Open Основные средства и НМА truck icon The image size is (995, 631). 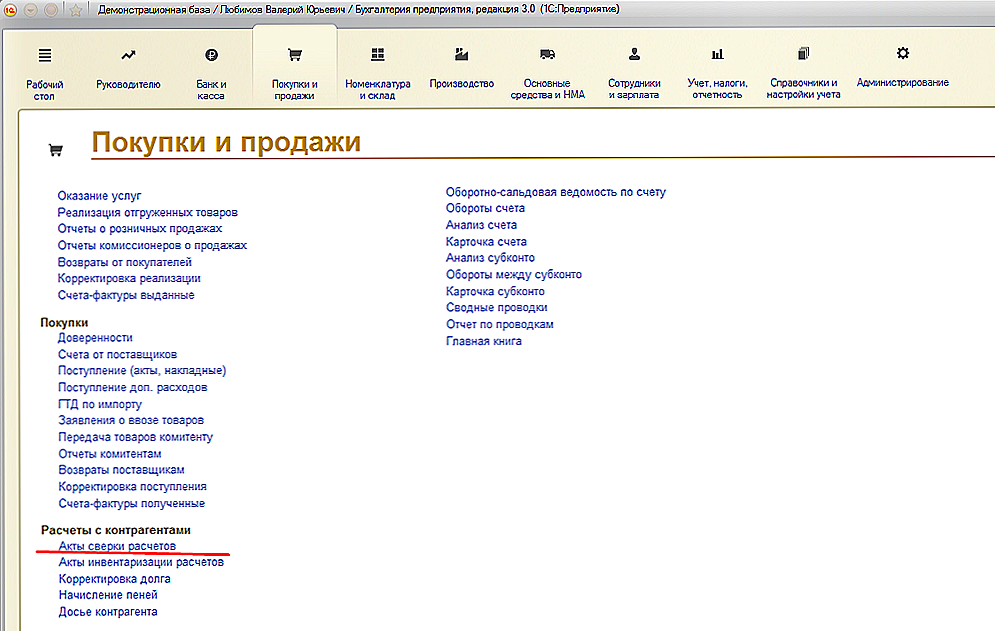click(x=547, y=54)
